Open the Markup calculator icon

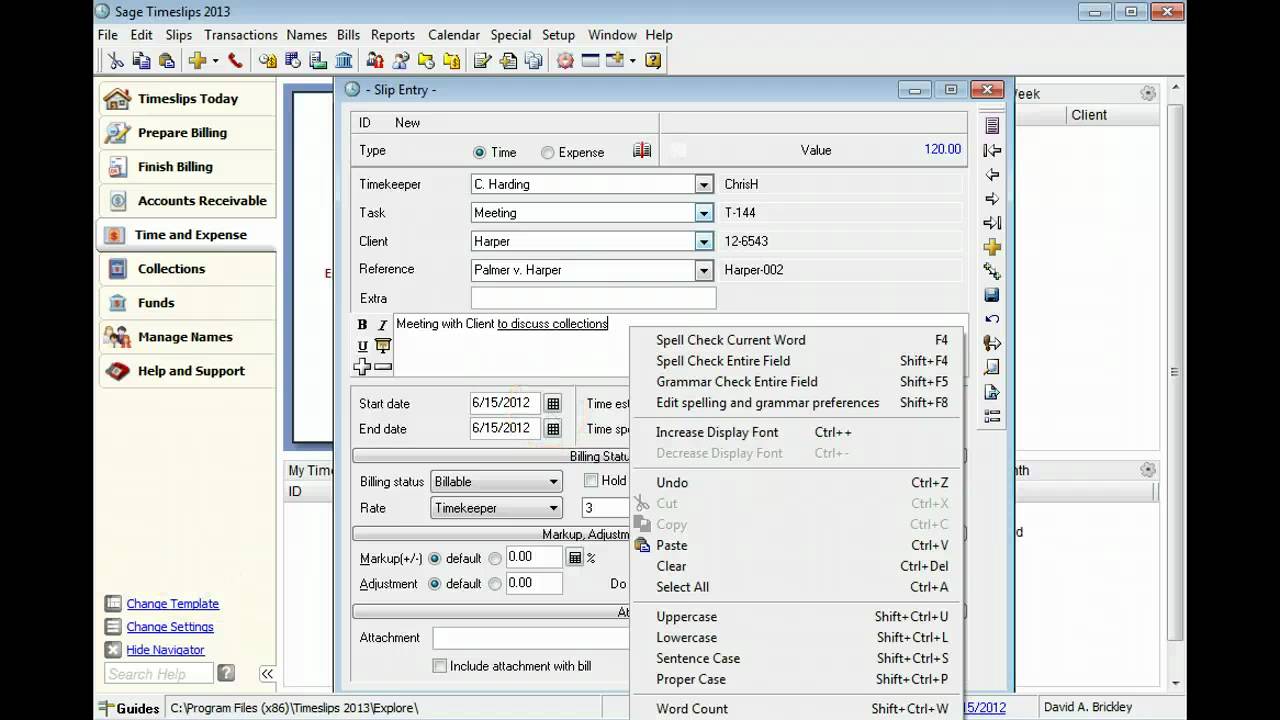575,558
